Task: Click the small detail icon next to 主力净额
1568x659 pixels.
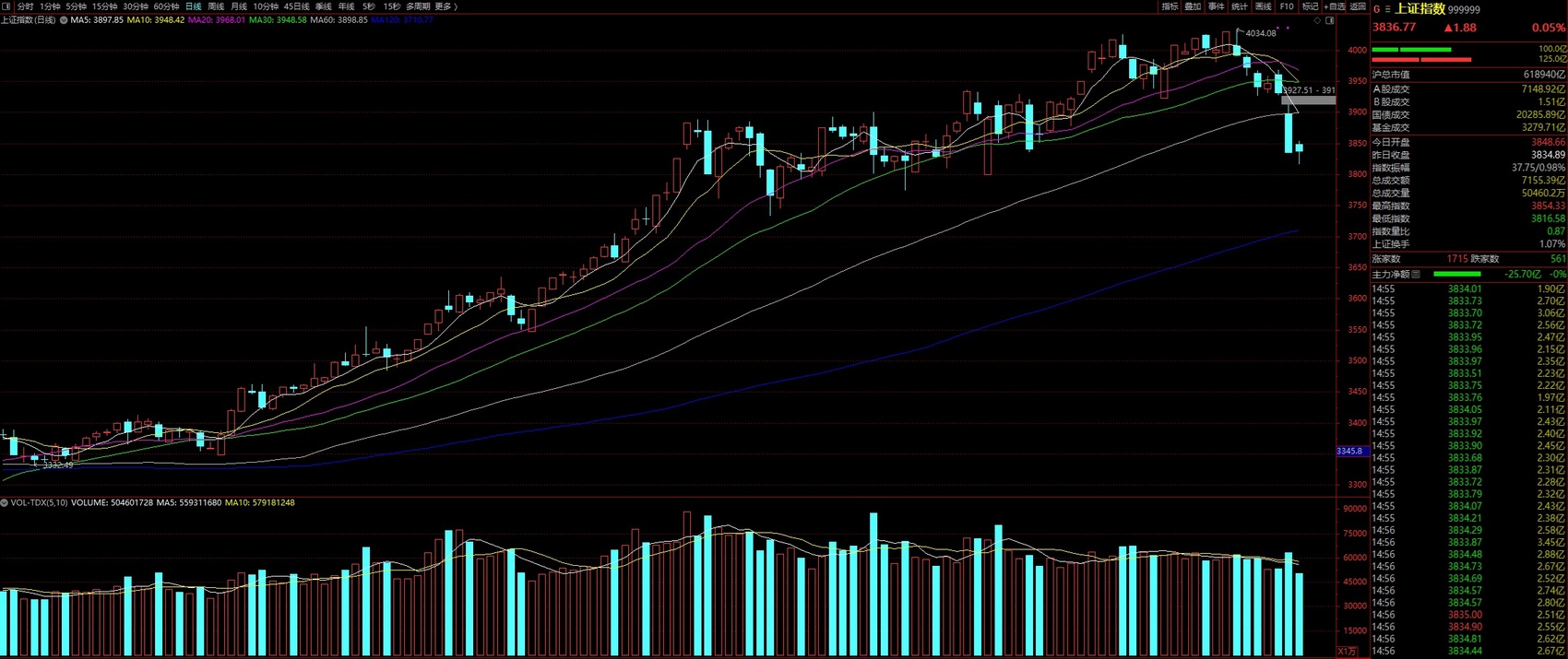Action: tap(1416, 275)
